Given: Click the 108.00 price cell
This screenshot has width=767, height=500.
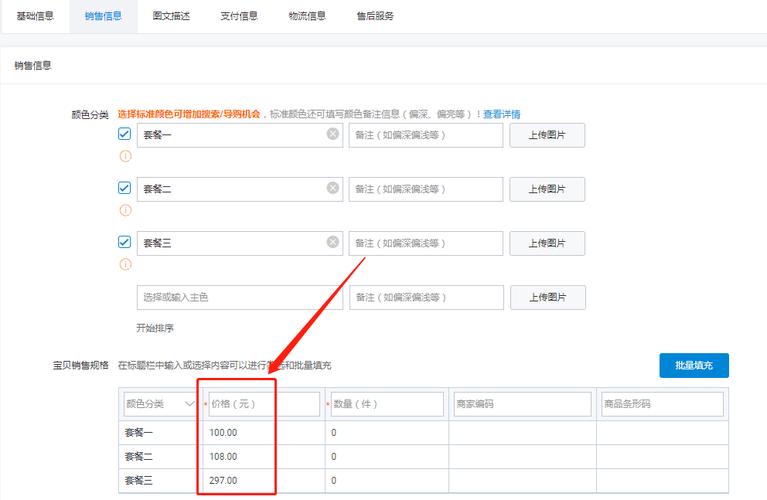Looking at the screenshot, I should tap(263, 456).
